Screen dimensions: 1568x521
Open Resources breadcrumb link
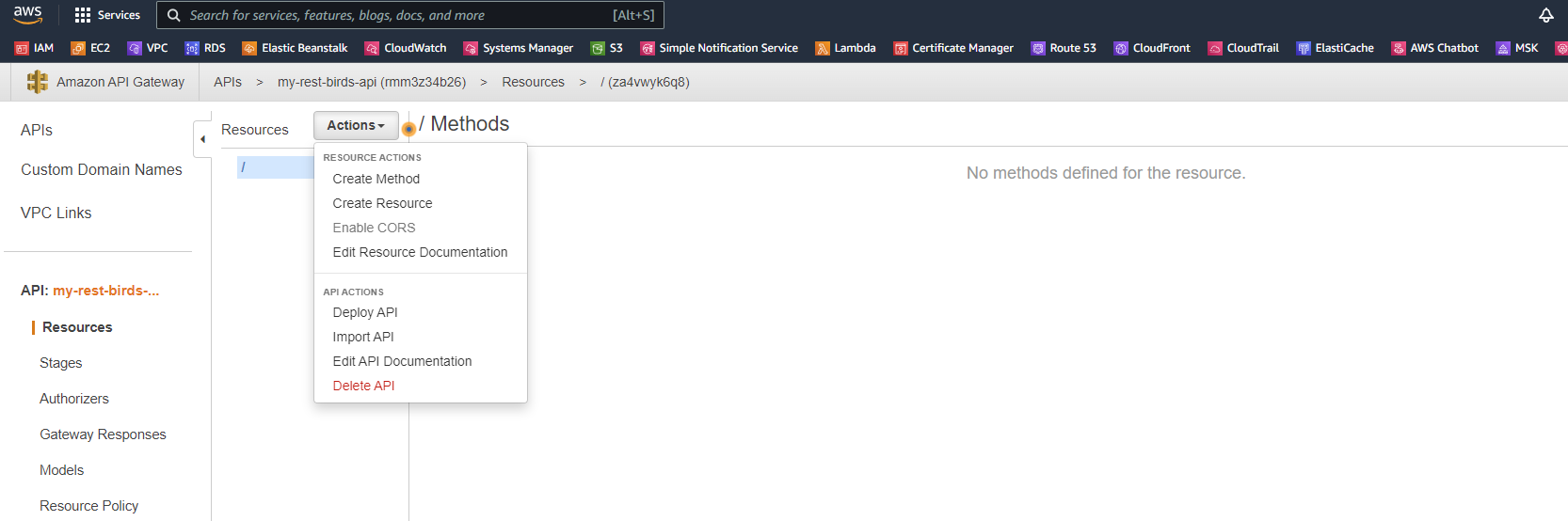click(x=533, y=82)
